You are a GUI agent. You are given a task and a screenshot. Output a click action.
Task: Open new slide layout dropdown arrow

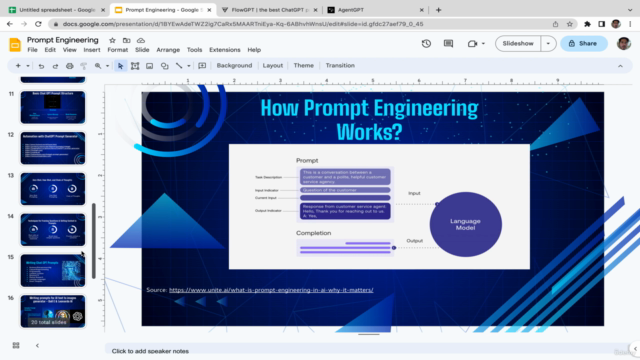(x=28, y=66)
